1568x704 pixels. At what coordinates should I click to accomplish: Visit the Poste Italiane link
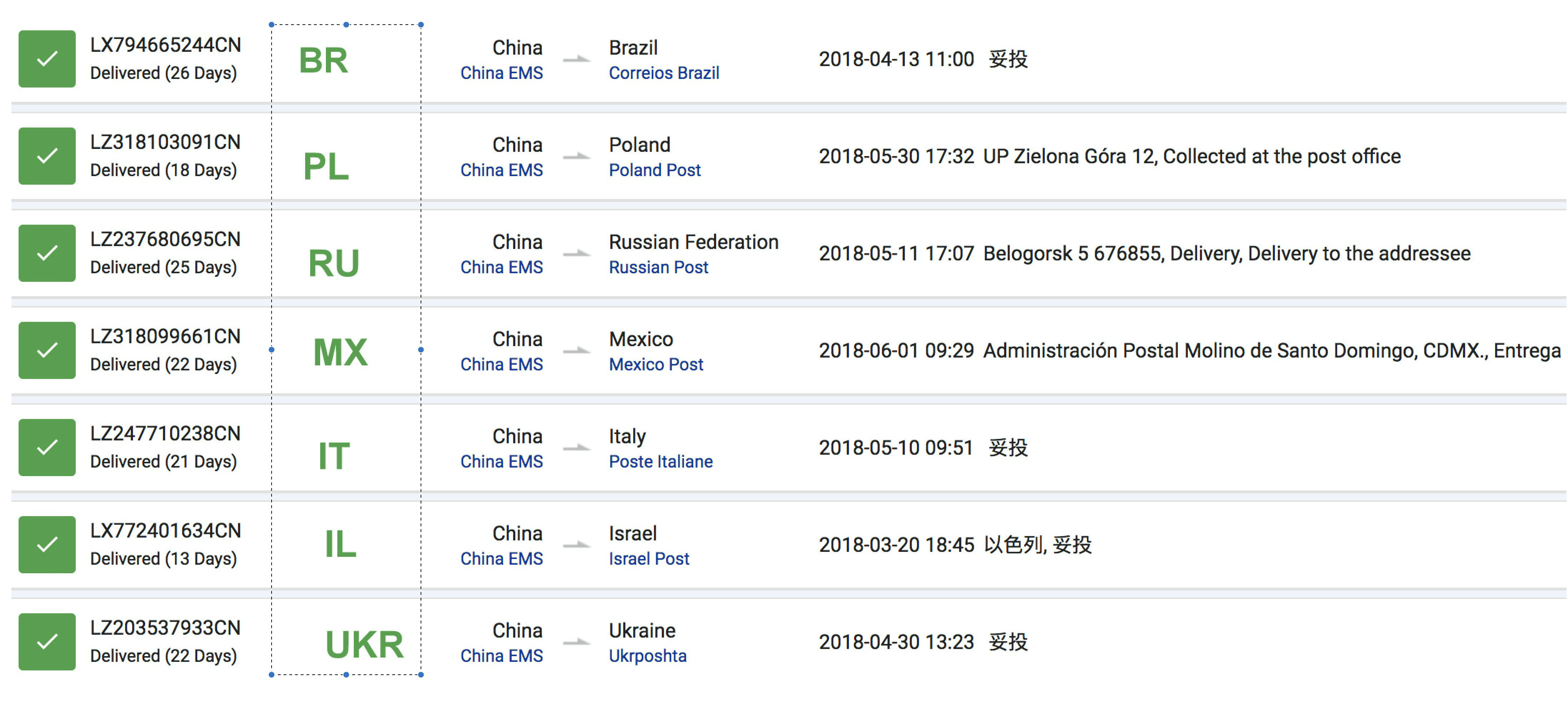click(x=660, y=462)
